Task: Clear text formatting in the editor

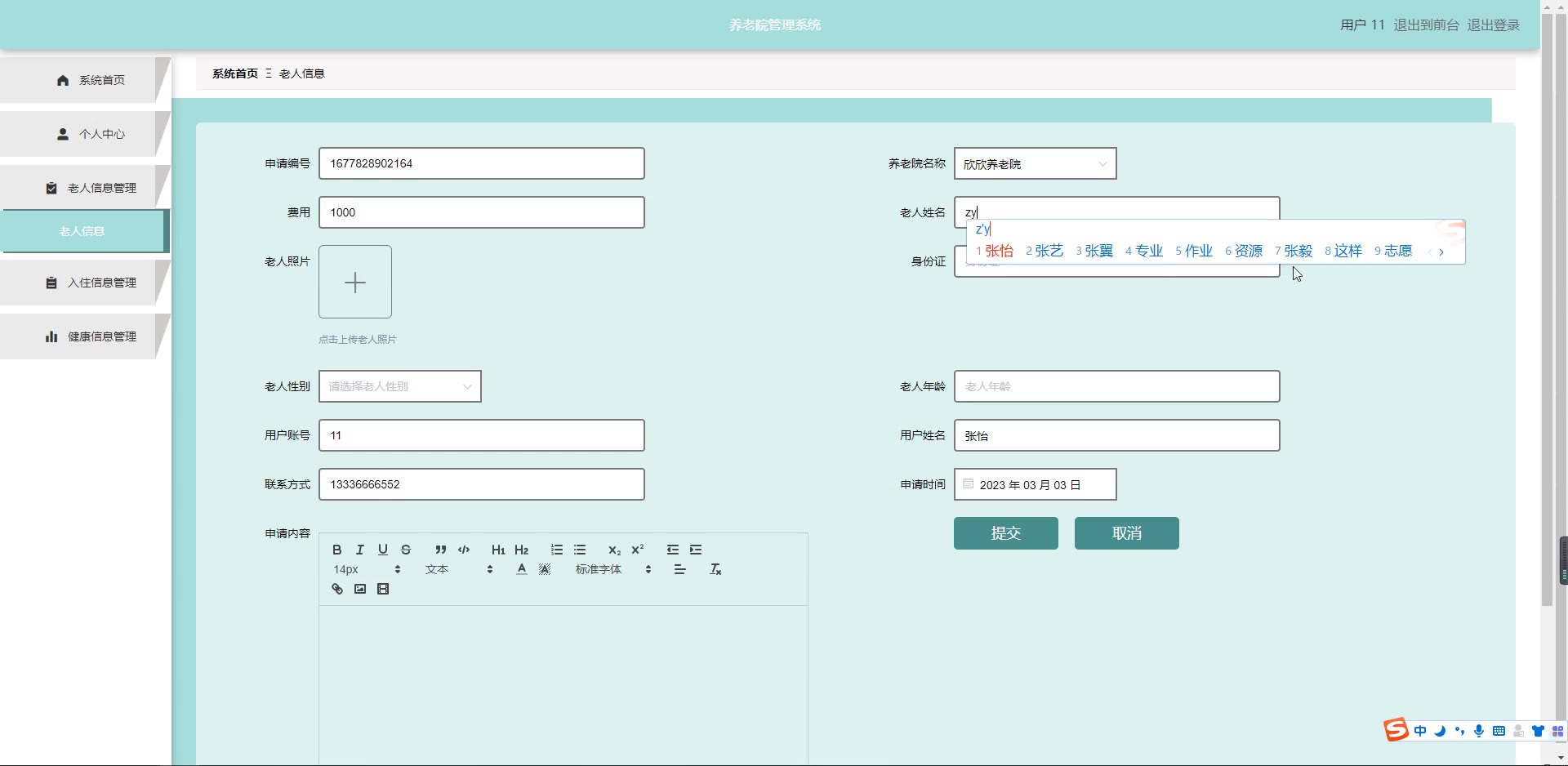Action: coord(715,569)
